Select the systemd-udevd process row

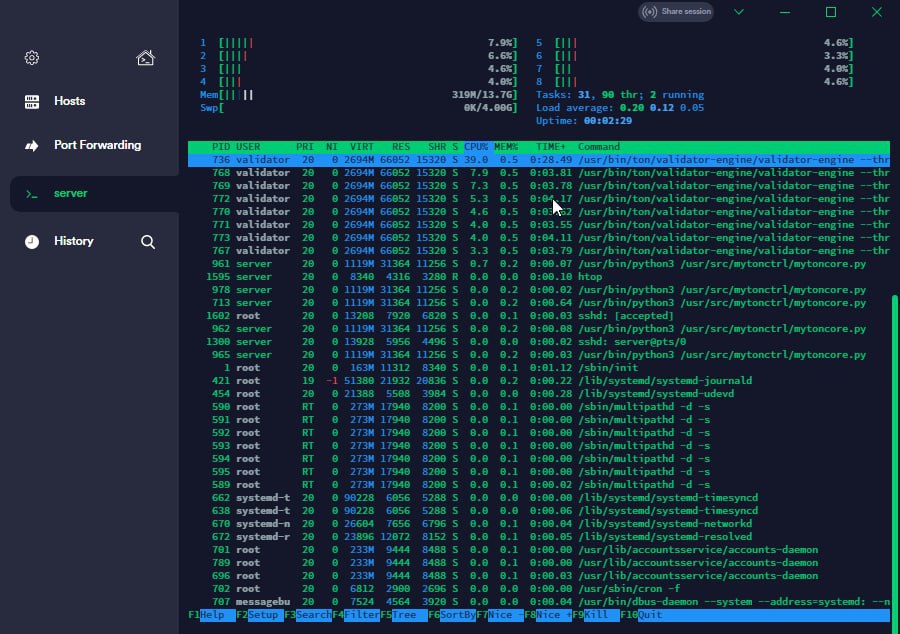coord(539,394)
